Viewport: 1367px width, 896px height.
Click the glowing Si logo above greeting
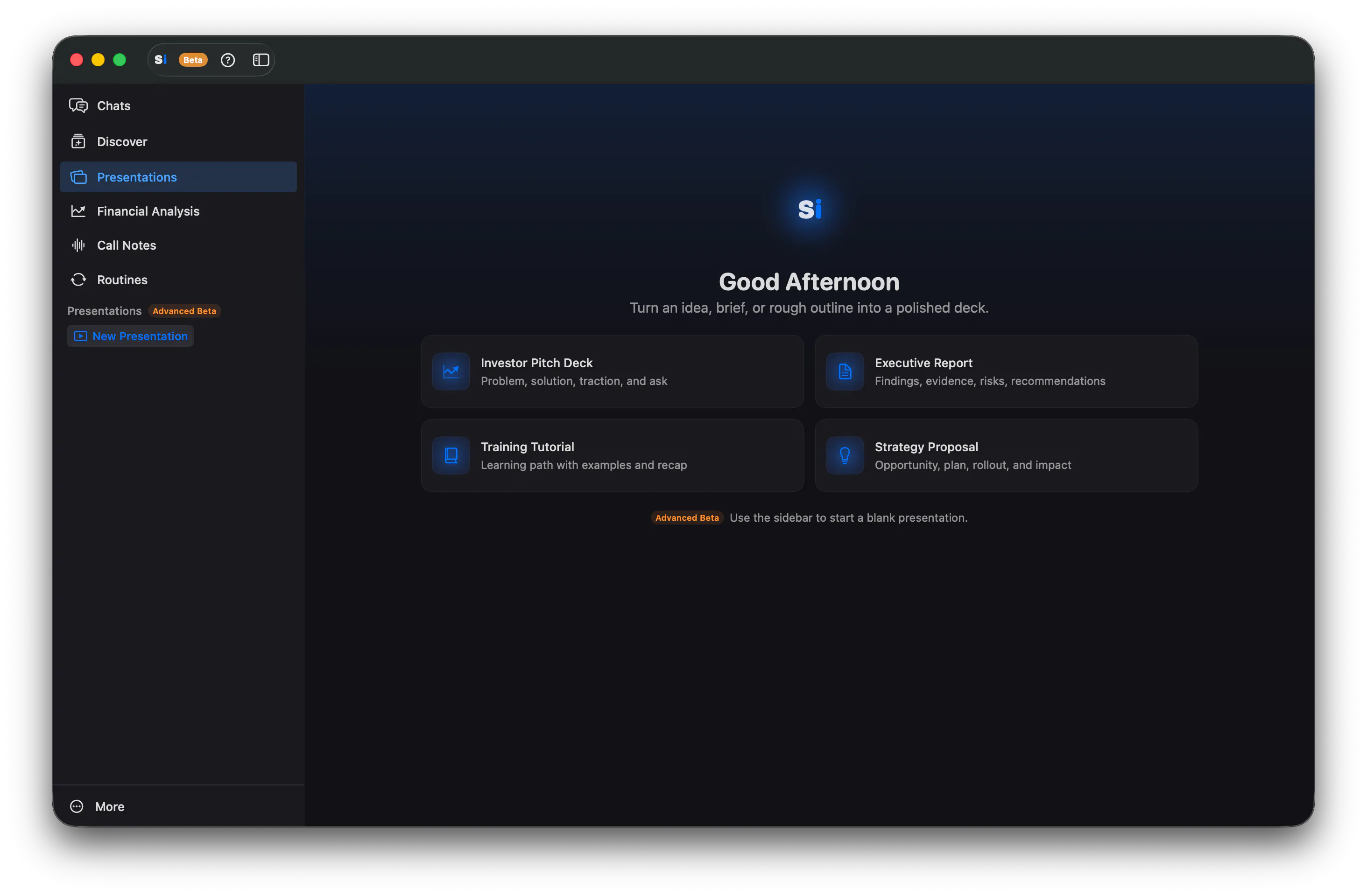[810, 209]
